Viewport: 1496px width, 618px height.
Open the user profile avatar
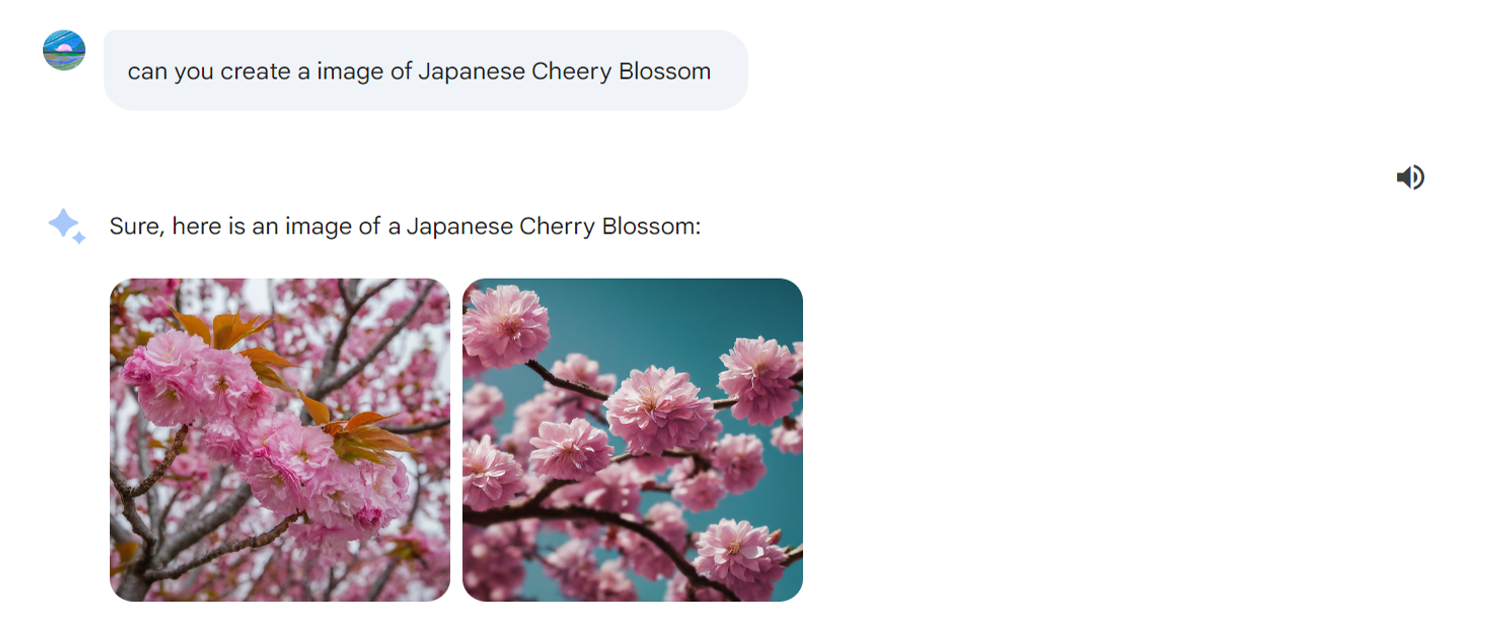(64, 50)
